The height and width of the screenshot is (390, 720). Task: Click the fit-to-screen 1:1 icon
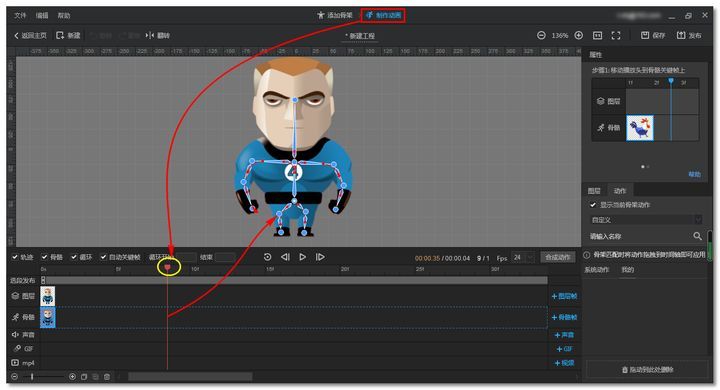(597, 35)
